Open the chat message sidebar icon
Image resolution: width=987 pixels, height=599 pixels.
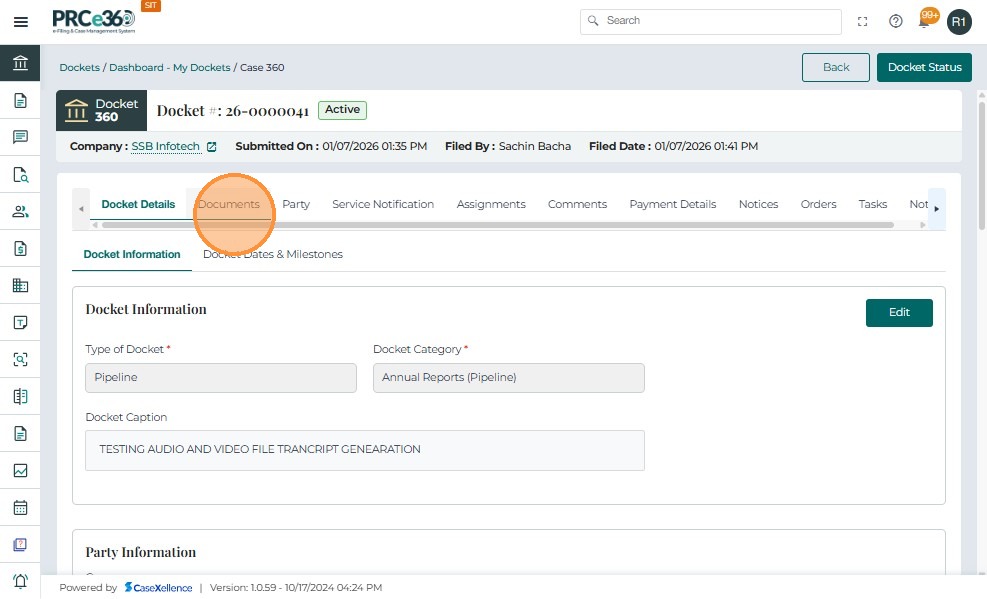(20, 137)
